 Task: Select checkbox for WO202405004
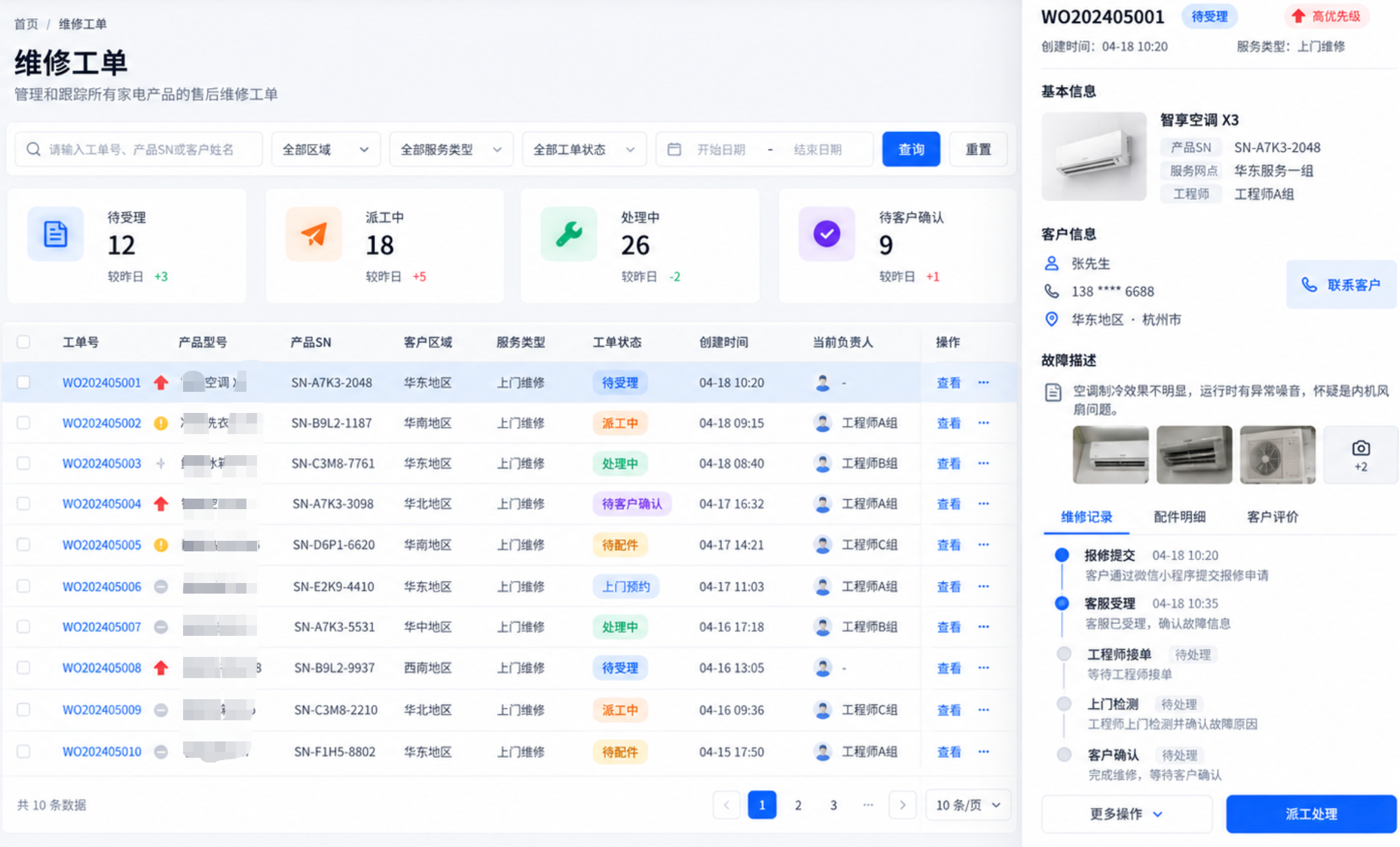pos(23,503)
